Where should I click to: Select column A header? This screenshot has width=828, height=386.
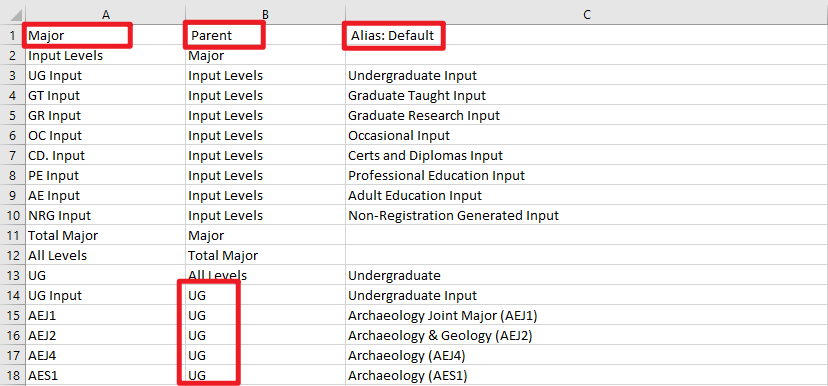click(106, 15)
